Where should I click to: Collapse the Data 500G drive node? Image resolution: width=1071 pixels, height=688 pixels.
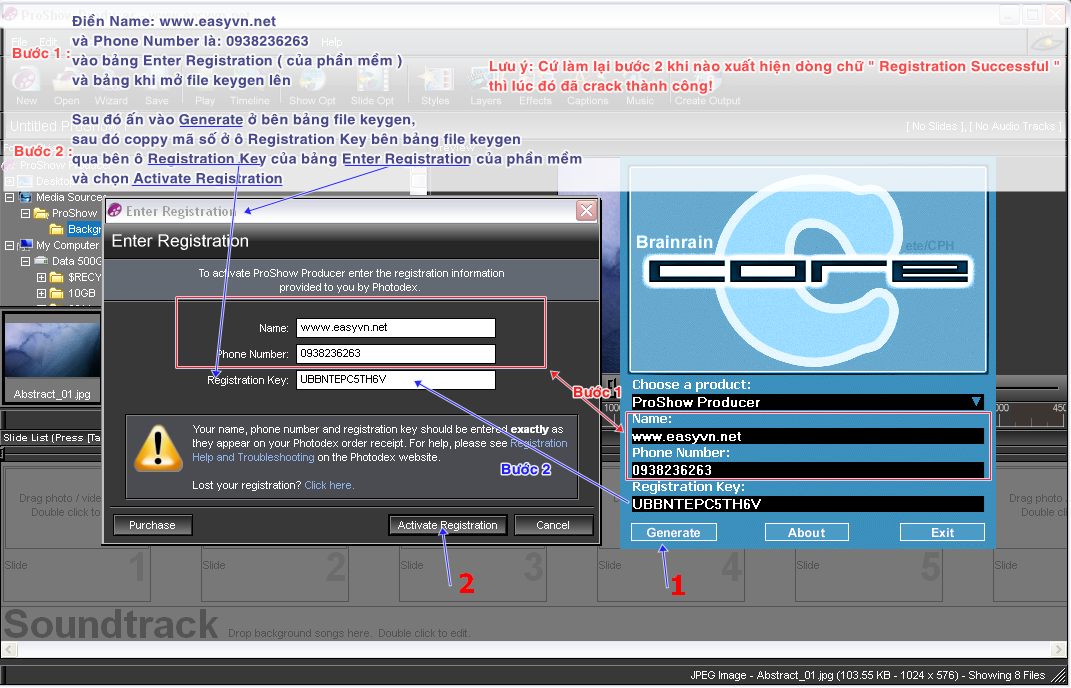tap(25, 261)
